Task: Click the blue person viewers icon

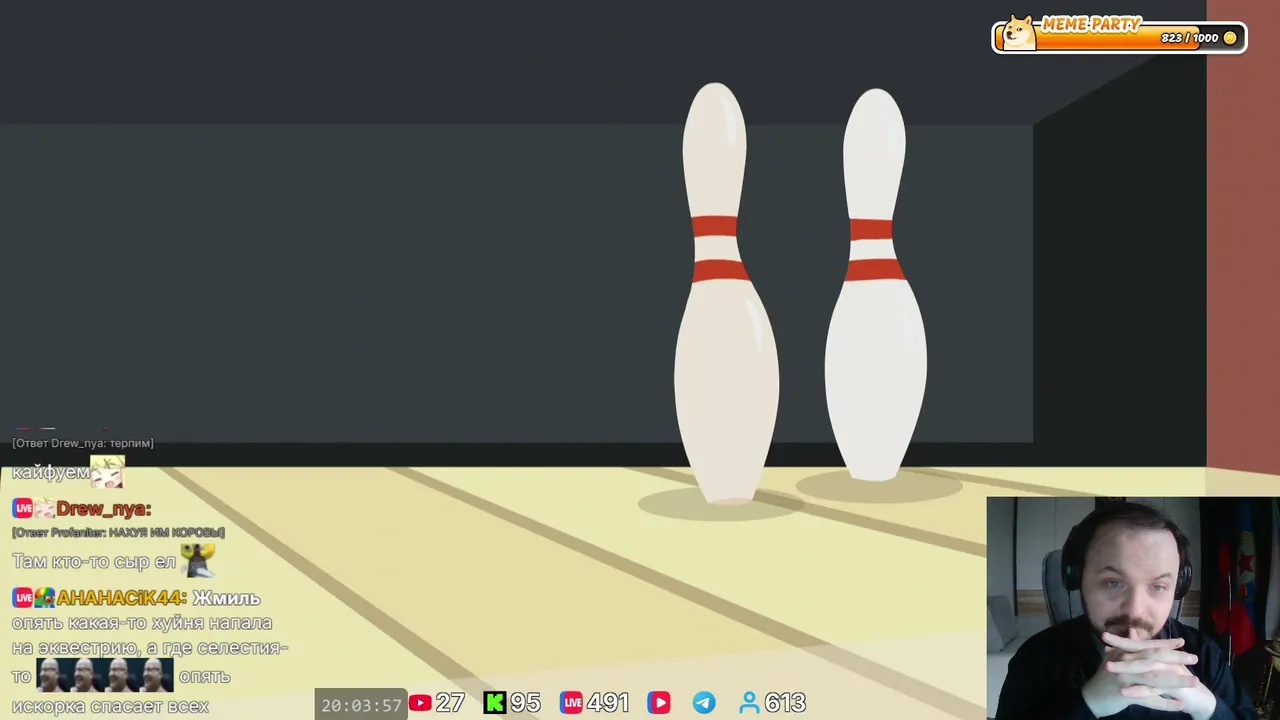Action: click(x=749, y=703)
